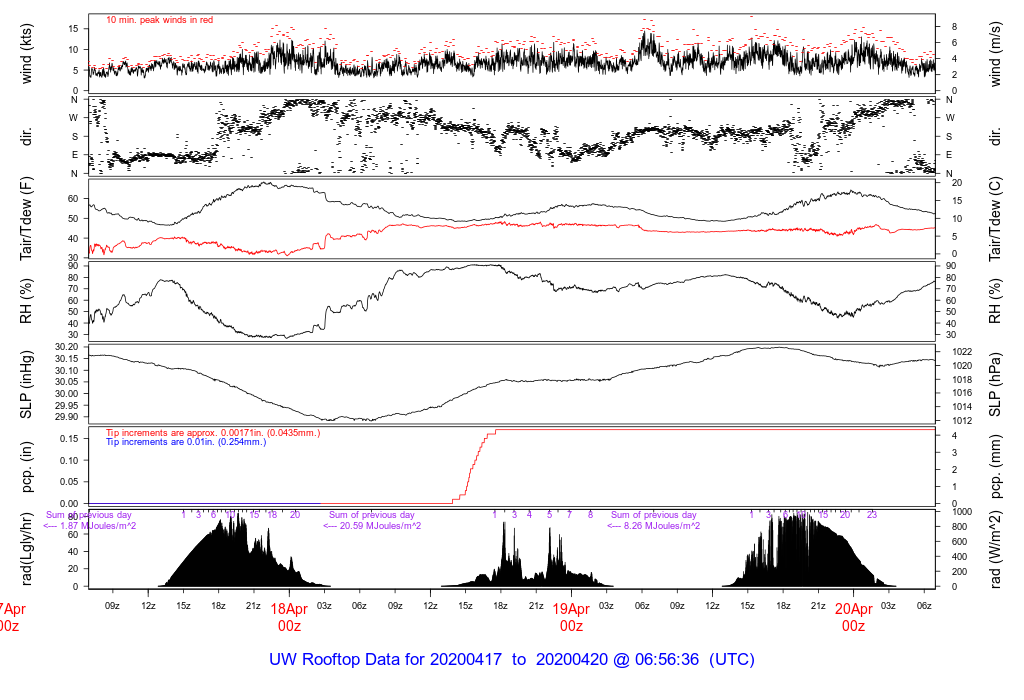
Task: Select the "SLP (inHg)" axis label
Action: tap(26, 385)
